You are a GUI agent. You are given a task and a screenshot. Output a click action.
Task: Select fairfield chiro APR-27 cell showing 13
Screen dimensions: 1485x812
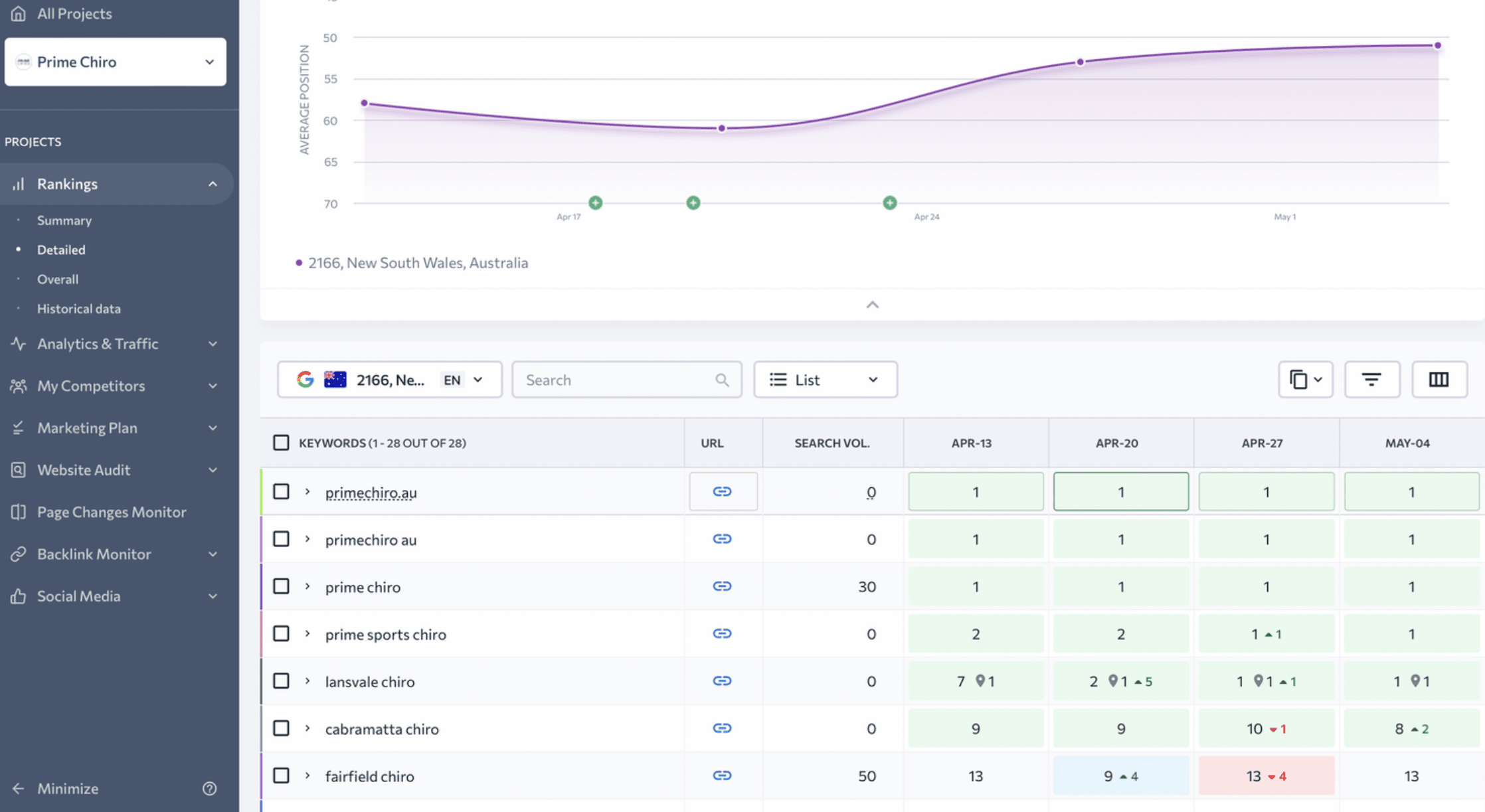tap(1267, 775)
